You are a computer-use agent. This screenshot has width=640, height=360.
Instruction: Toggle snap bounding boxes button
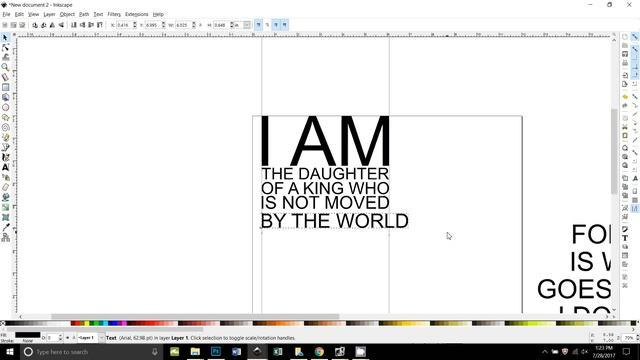(x=635, y=49)
